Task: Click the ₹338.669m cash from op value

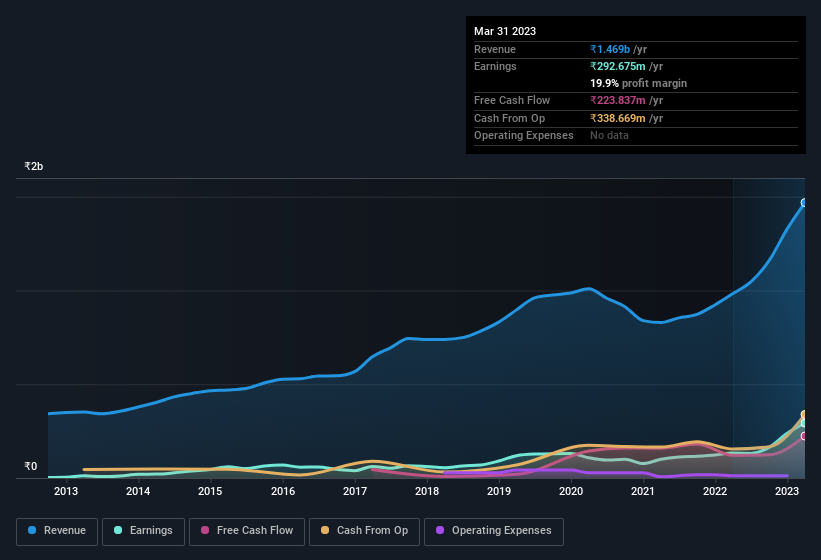Action: coord(618,118)
